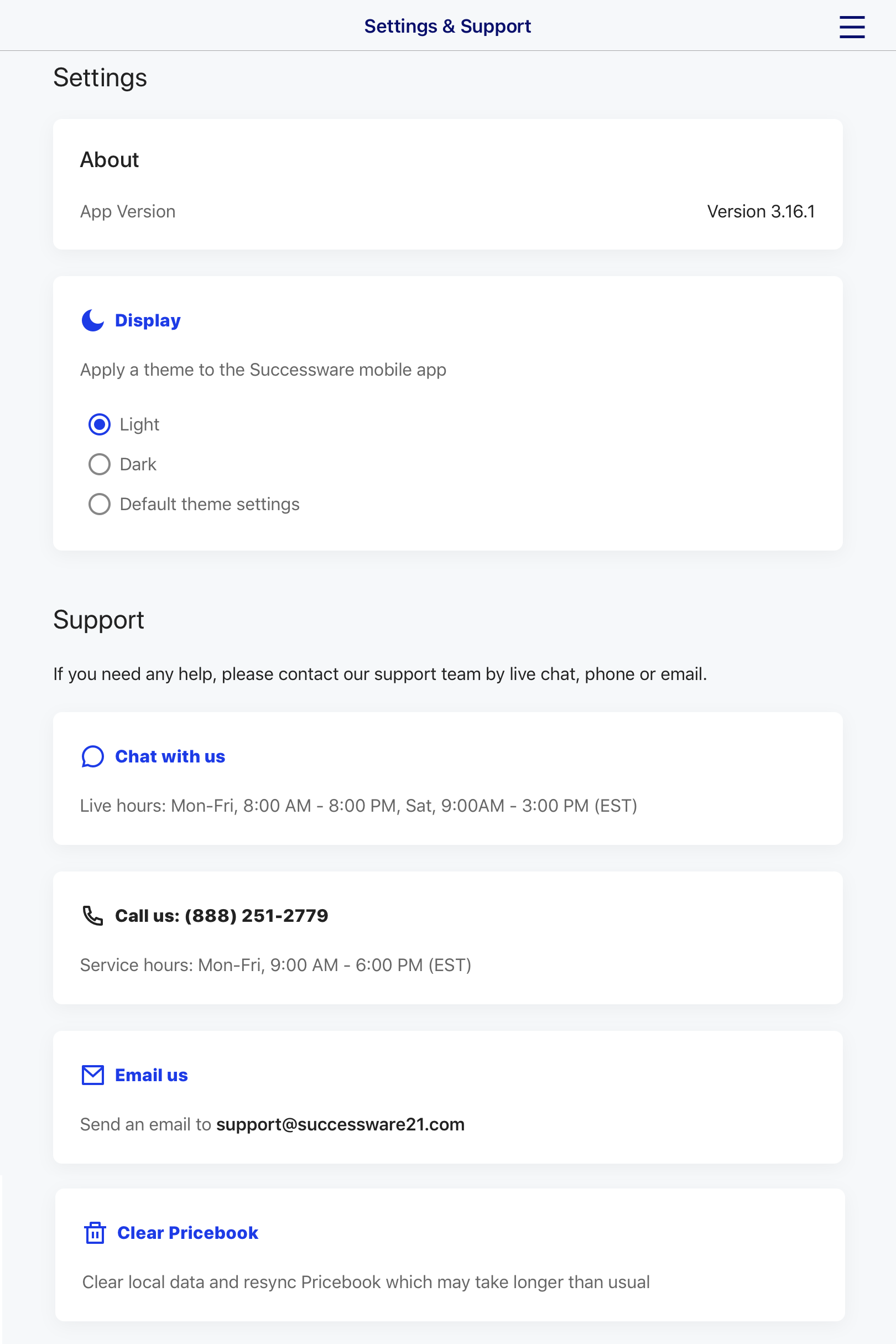Click the Display section heading
This screenshot has height=1344, width=896.
148,321
